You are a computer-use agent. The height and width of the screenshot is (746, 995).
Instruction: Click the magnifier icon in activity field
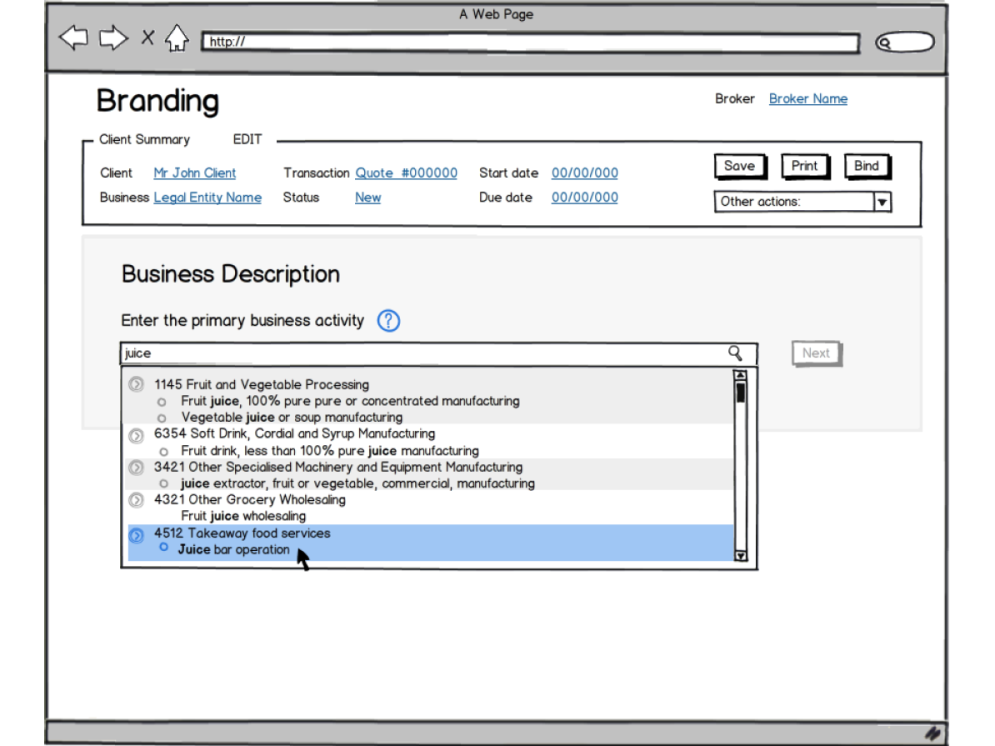point(735,353)
